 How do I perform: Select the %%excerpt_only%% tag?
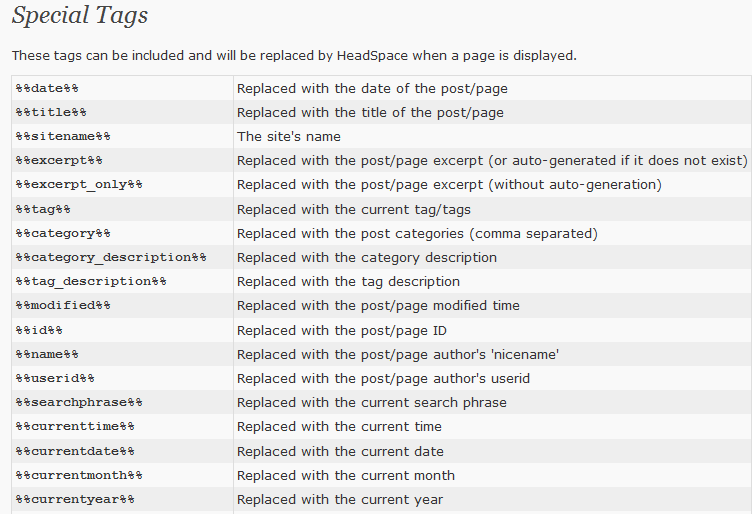[79, 185]
